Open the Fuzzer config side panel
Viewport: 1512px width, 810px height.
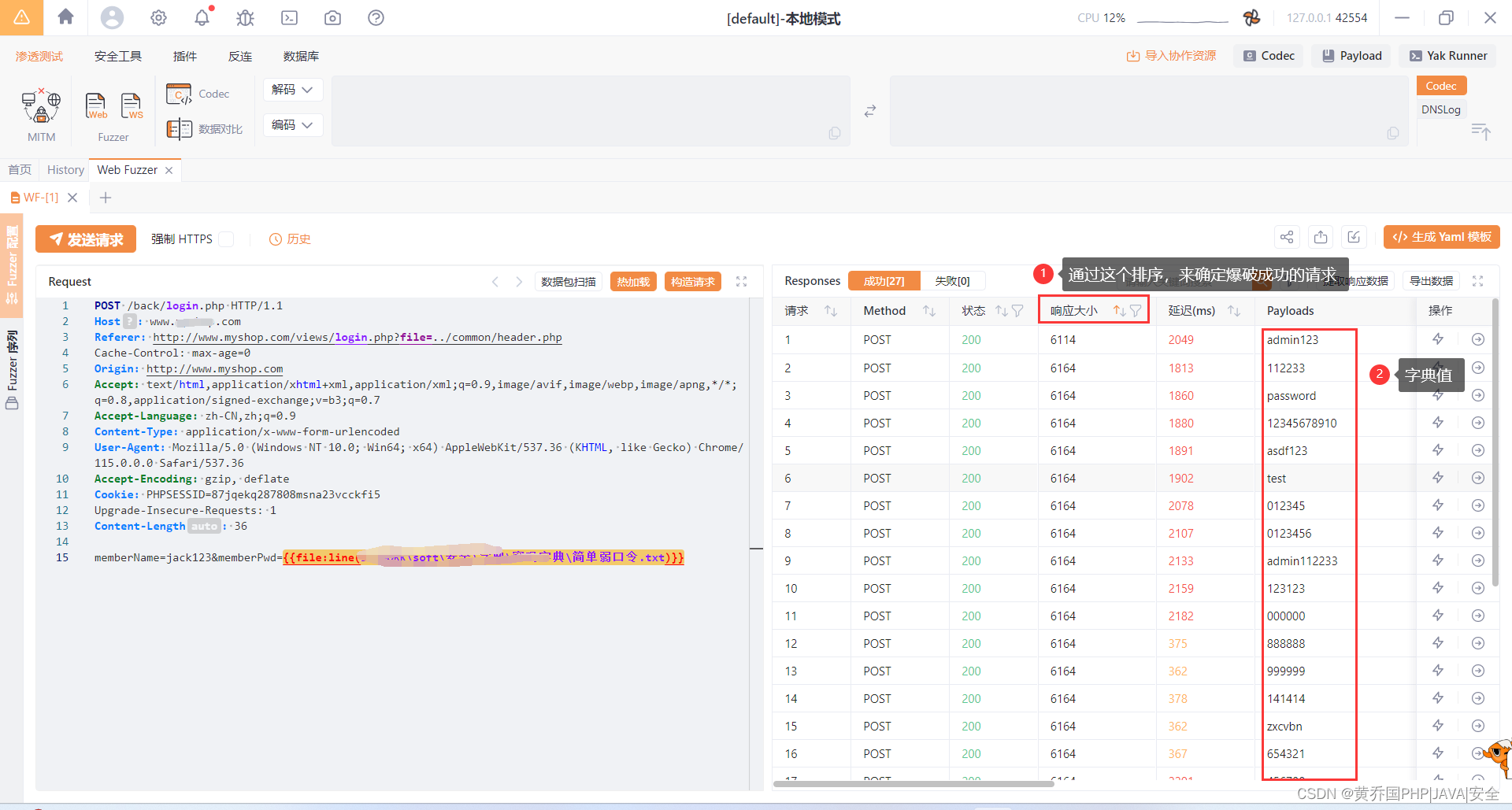coord(12,265)
